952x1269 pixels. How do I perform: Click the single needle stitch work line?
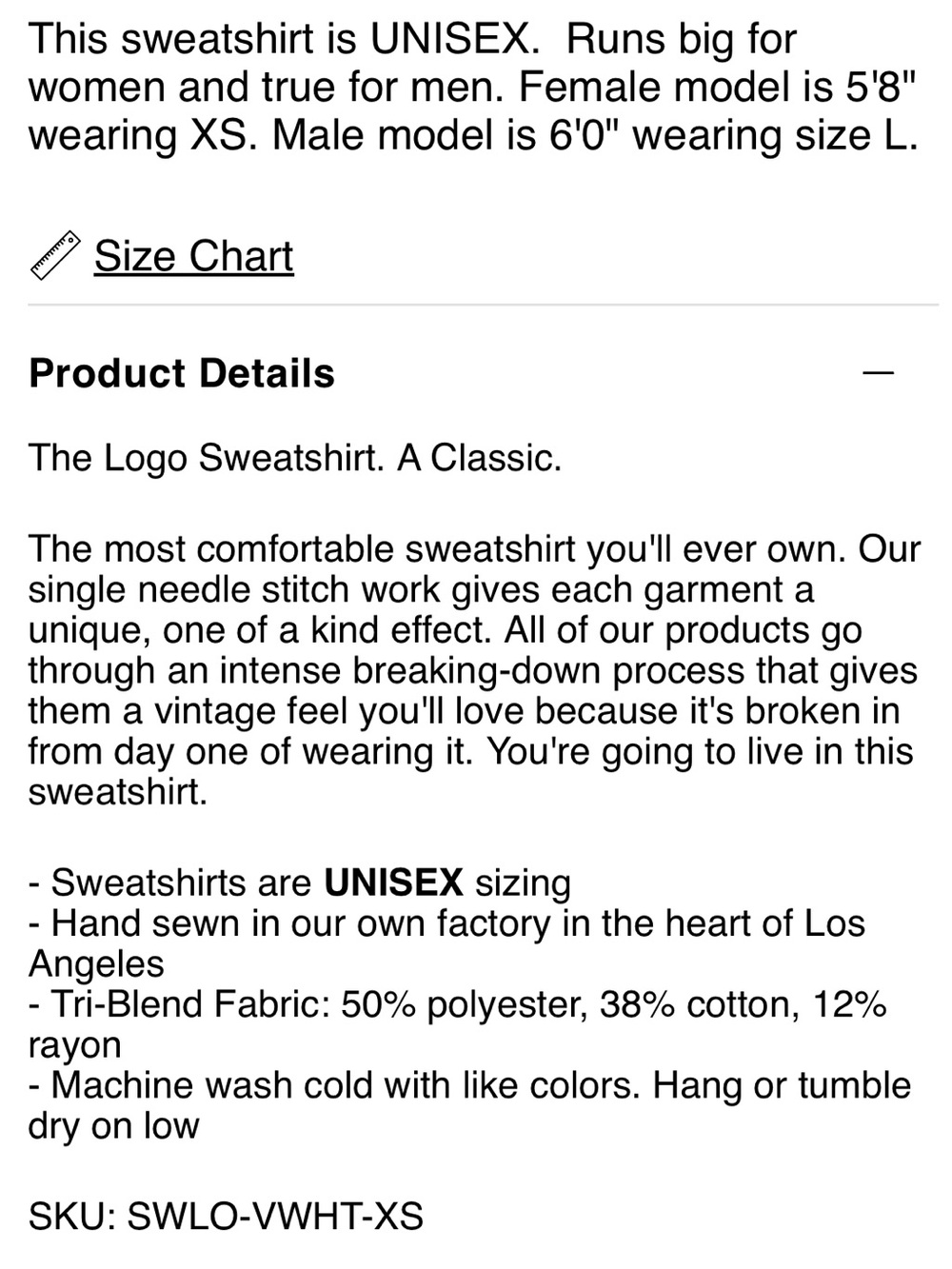421,590
